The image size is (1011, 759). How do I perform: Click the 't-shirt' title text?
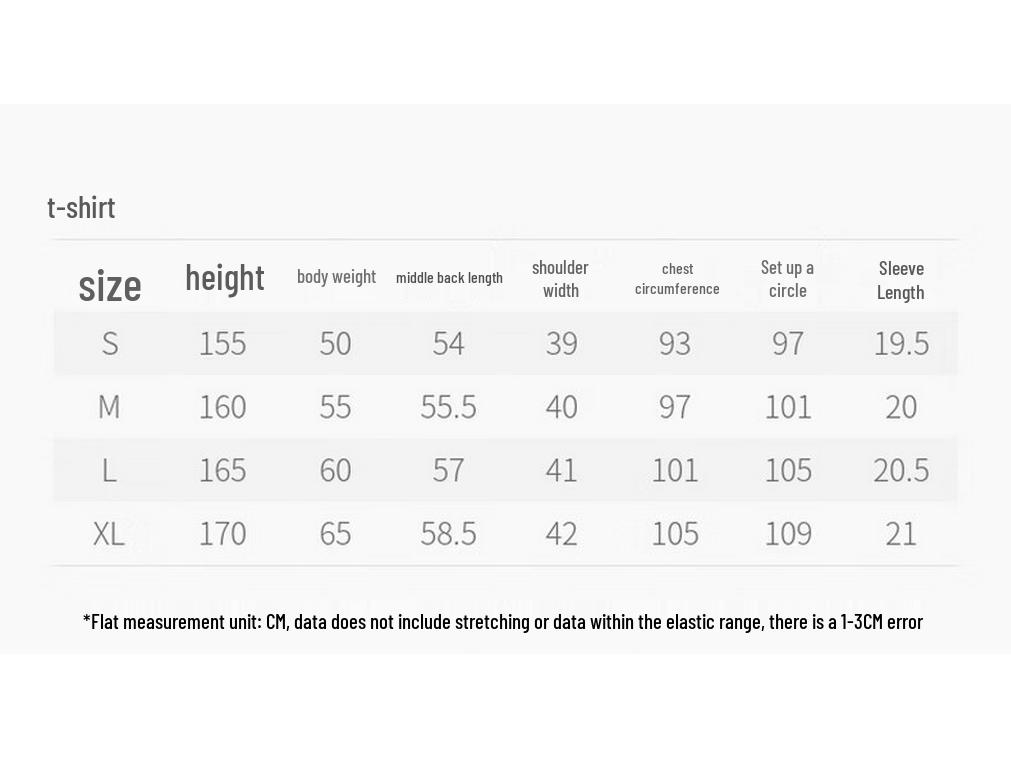click(x=81, y=208)
